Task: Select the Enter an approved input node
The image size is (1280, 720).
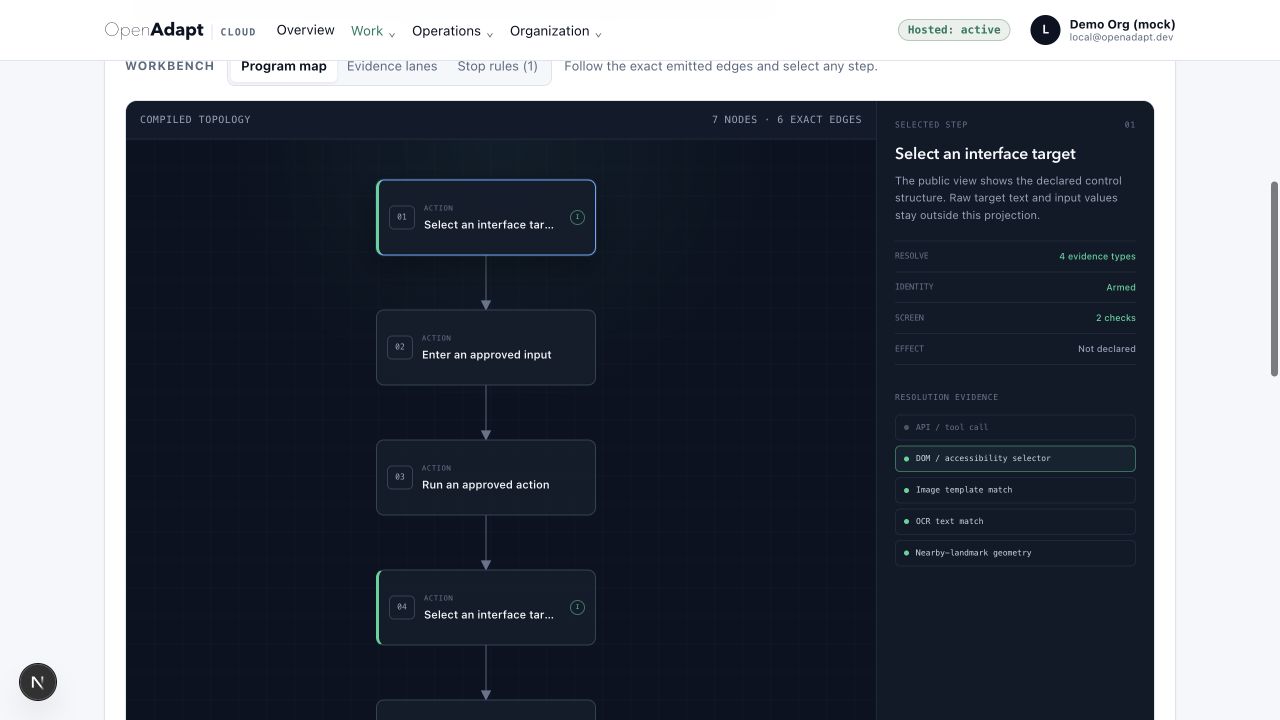Action: point(486,347)
